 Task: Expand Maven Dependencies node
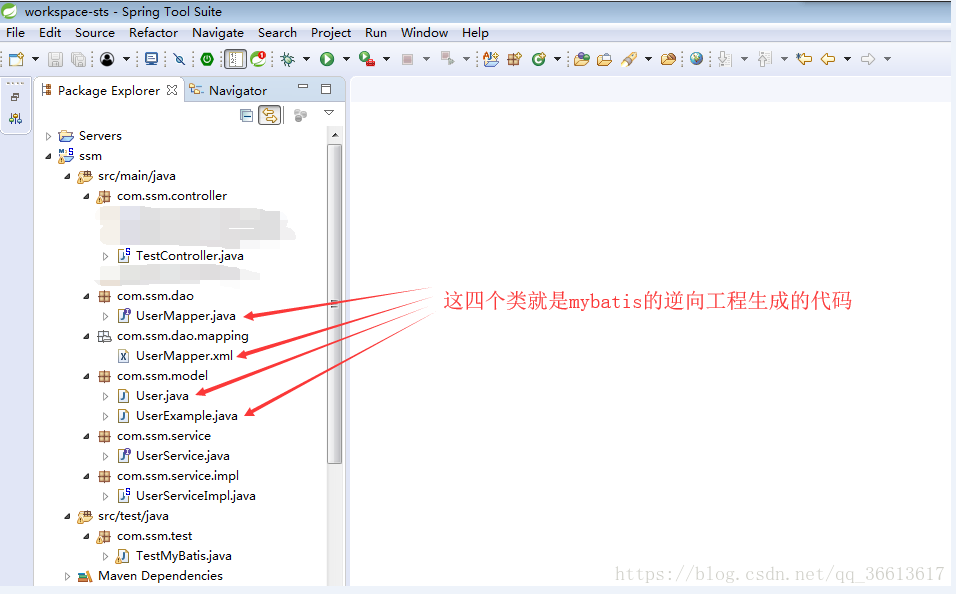[x=67, y=576]
